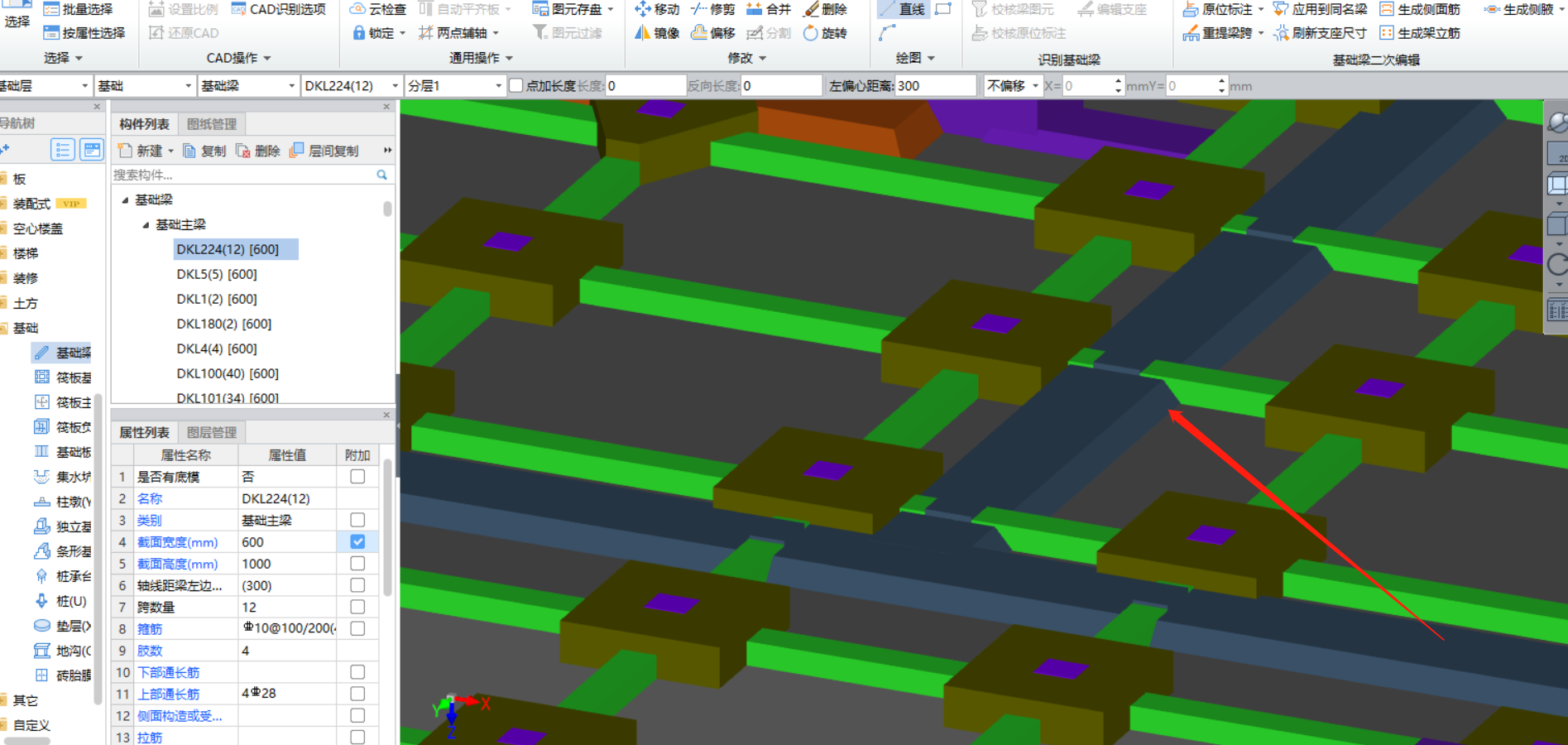This screenshot has width=1568, height=745.
Task: Click the search magnifier in component search box
Action: pos(381,175)
